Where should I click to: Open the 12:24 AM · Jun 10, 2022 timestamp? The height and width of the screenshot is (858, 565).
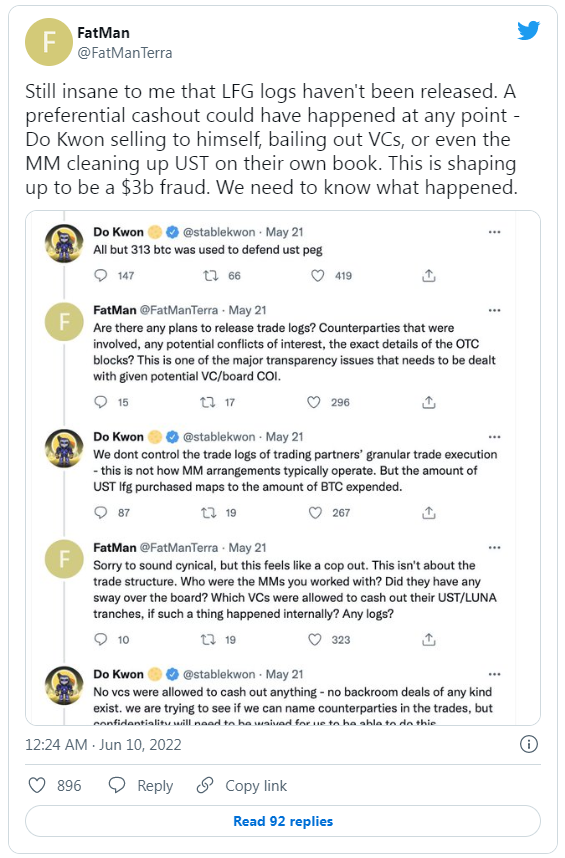[103, 745]
